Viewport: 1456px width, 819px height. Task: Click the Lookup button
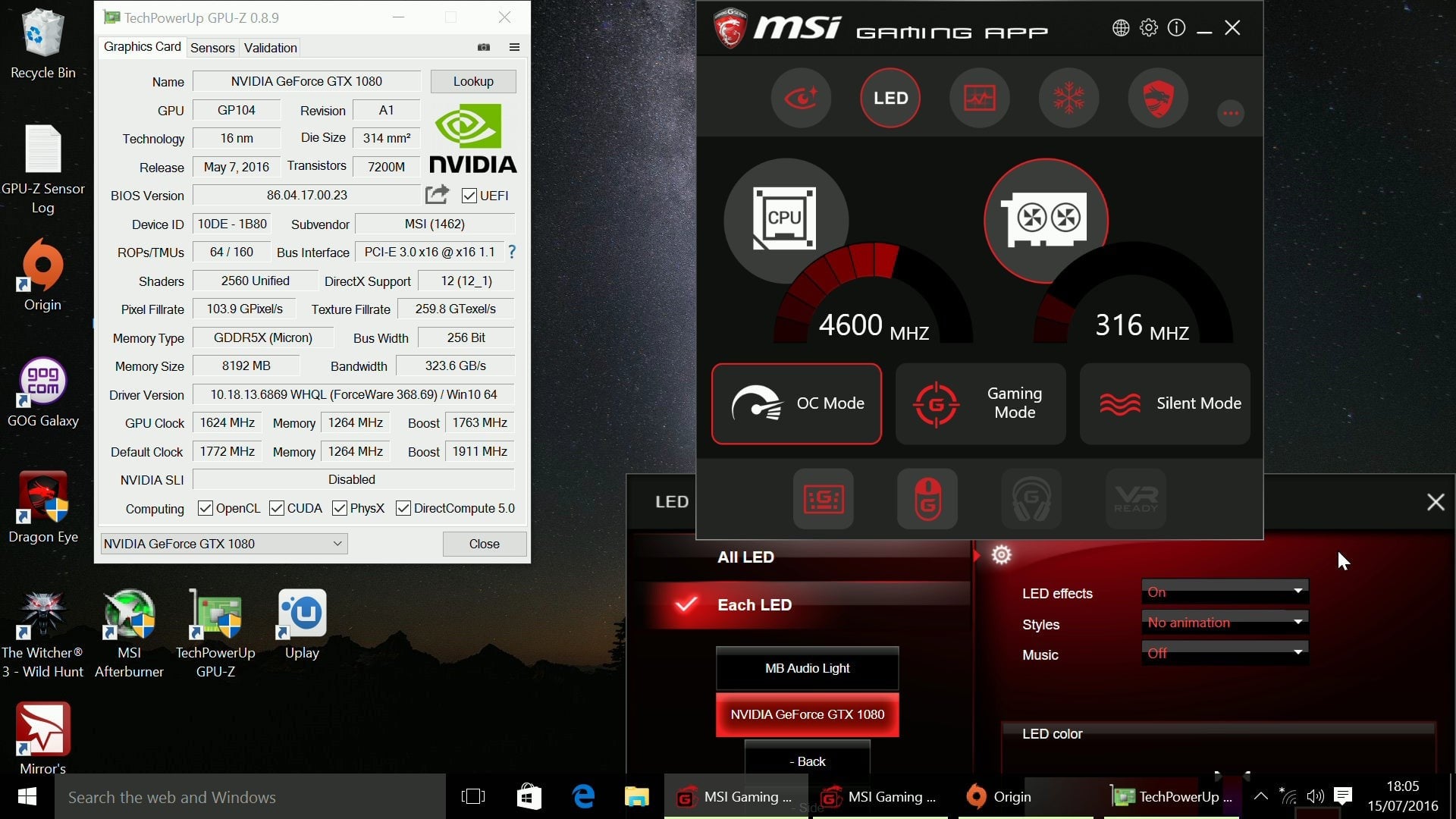click(473, 81)
